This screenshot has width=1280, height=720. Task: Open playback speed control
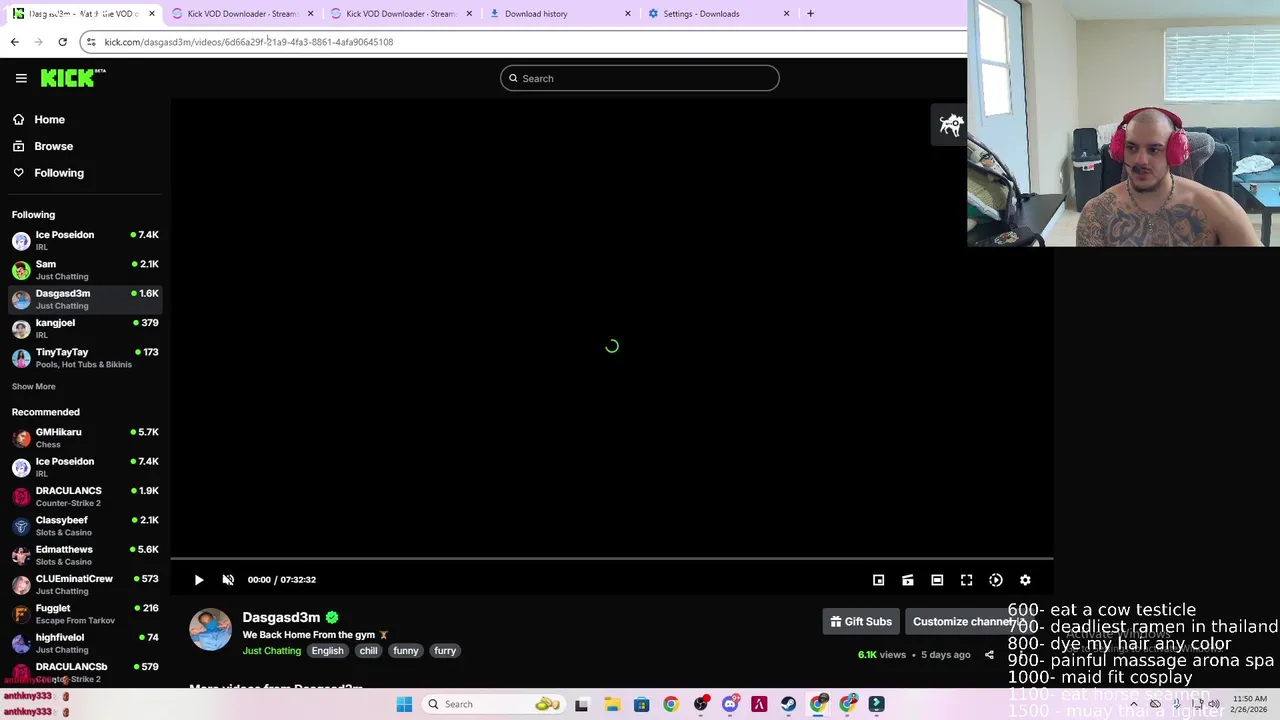996,580
